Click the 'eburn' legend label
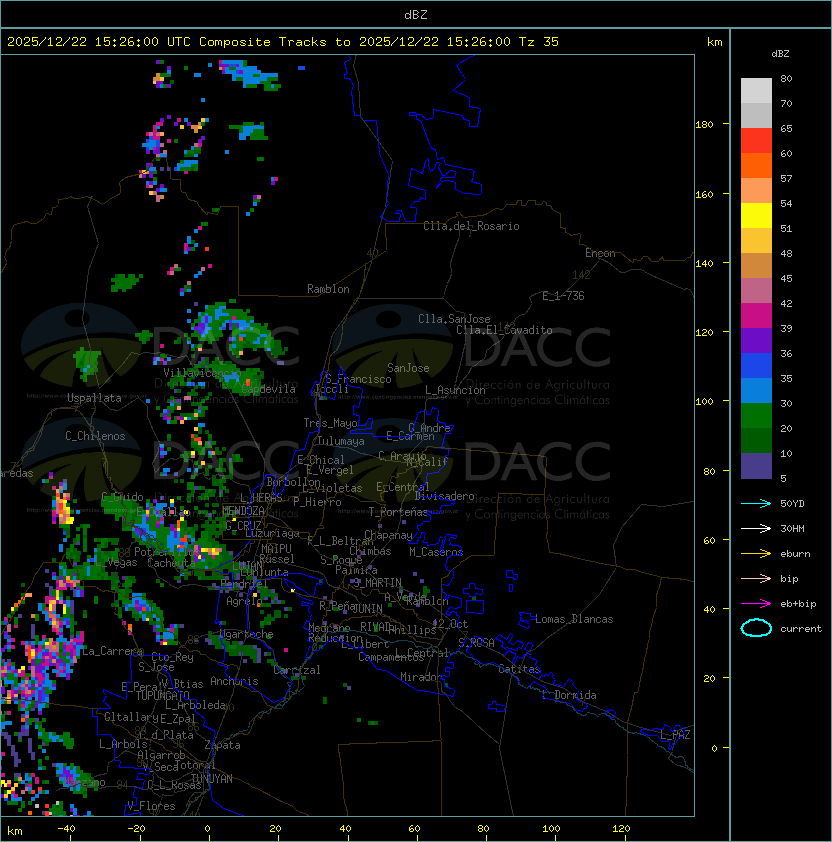 pos(795,554)
